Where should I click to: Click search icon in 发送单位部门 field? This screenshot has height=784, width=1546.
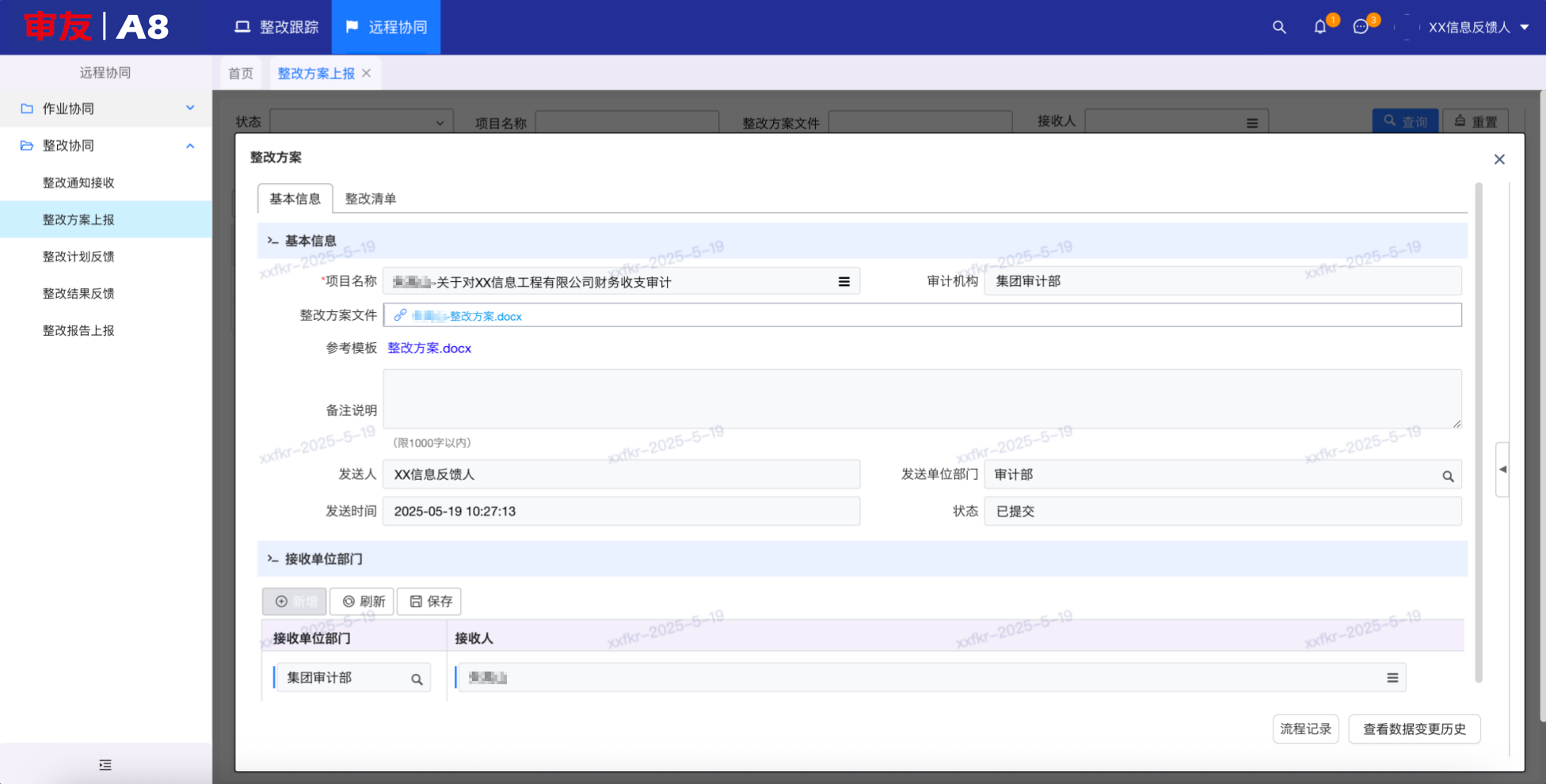click(1448, 476)
